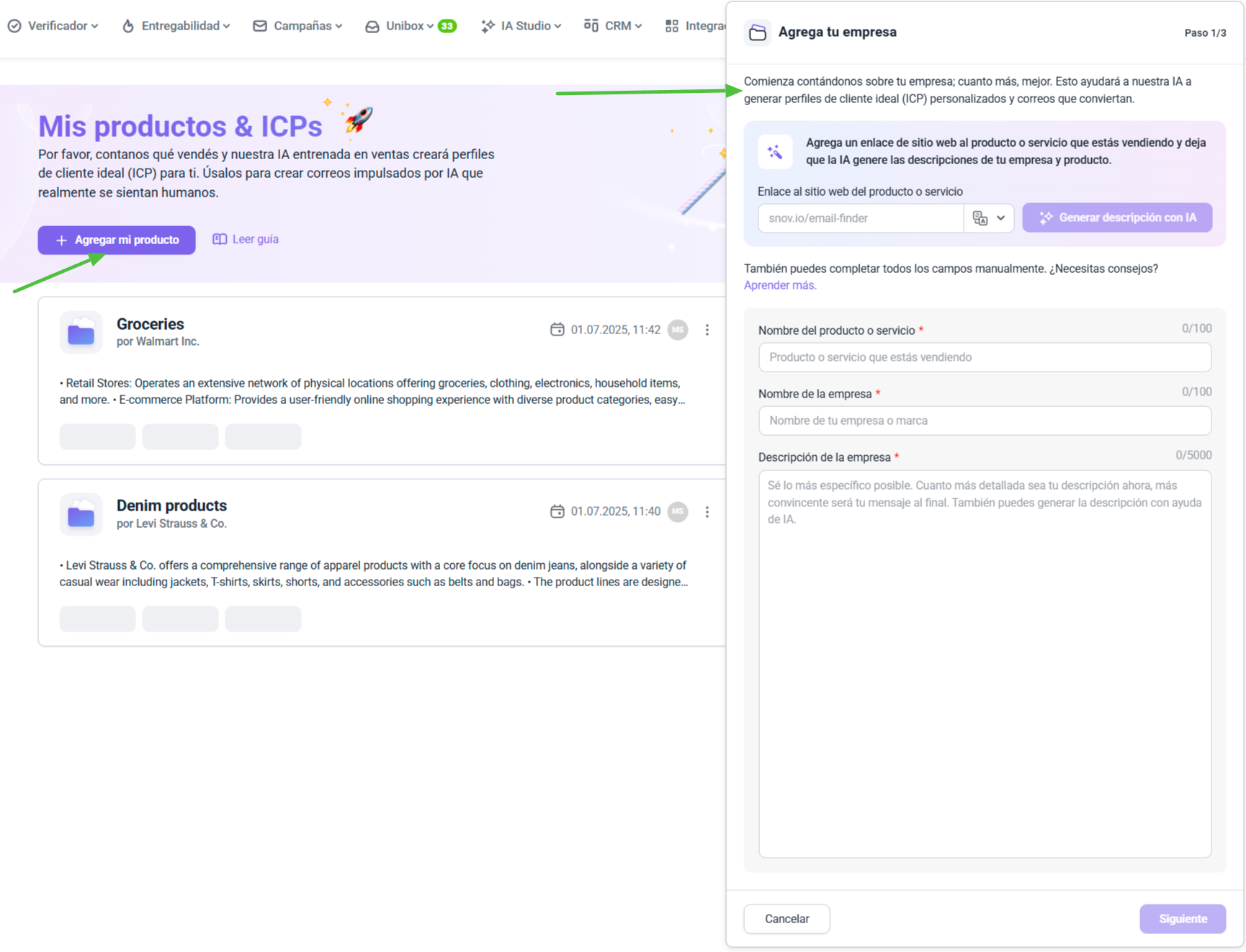Click the translate icon beside the link field

tap(980, 218)
